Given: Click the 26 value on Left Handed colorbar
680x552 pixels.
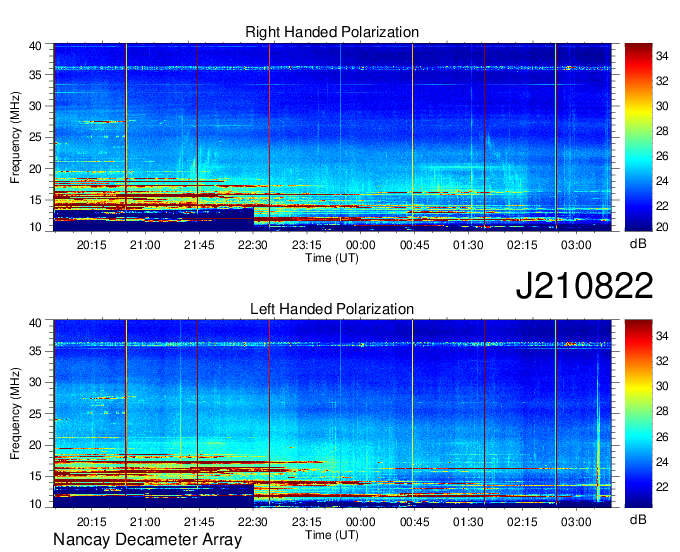Looking at the screenshot, I should coord(662,437).
